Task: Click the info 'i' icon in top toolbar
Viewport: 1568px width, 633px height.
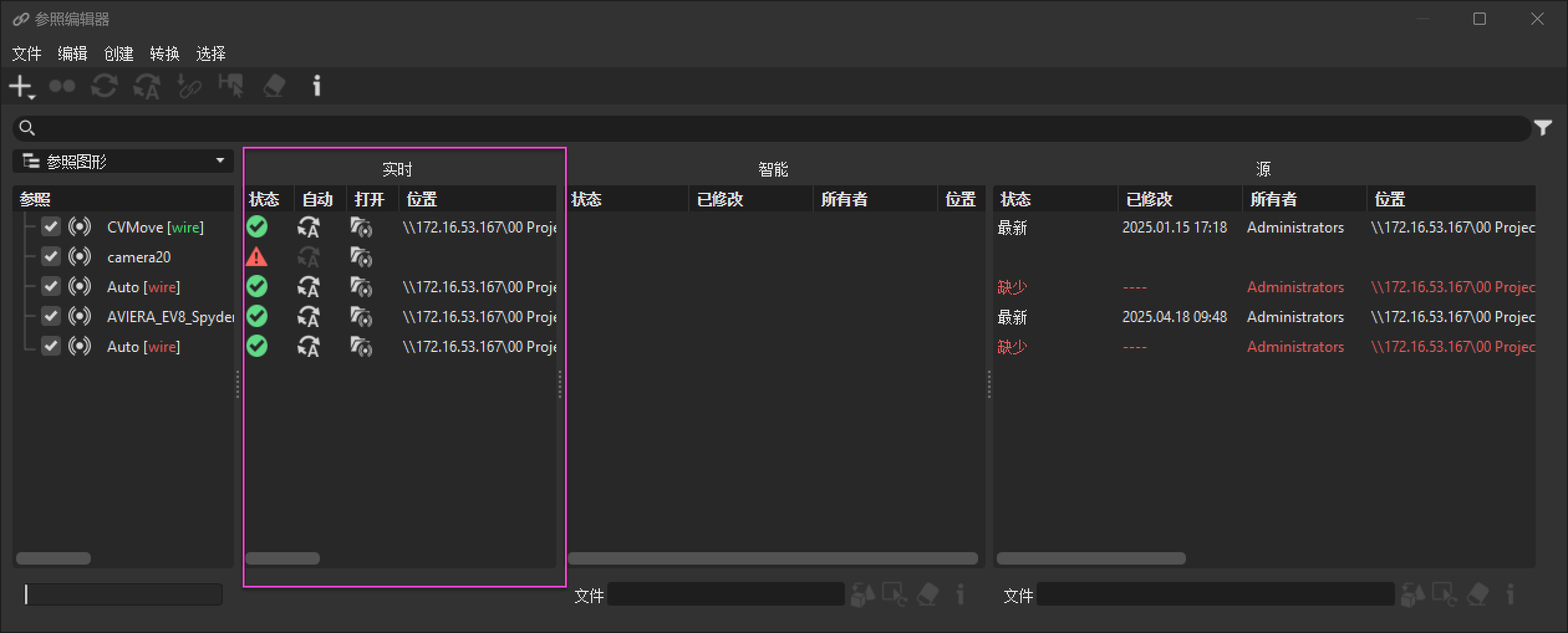Action: [x=317, y=86]
